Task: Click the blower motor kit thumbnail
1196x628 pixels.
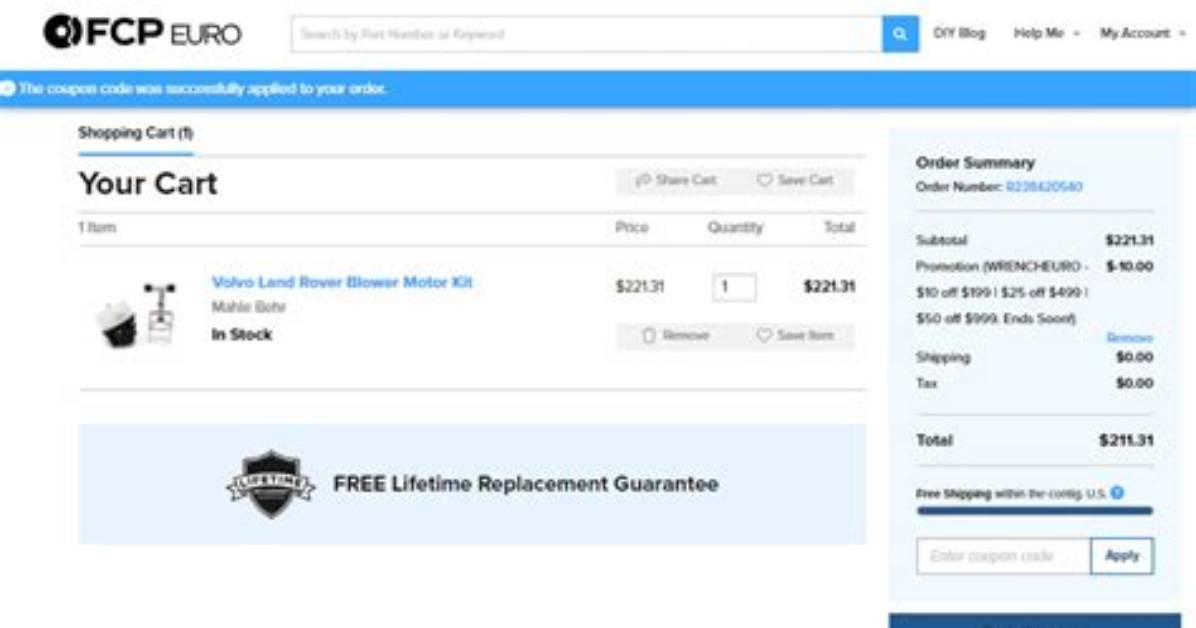Action: [135, 314]
